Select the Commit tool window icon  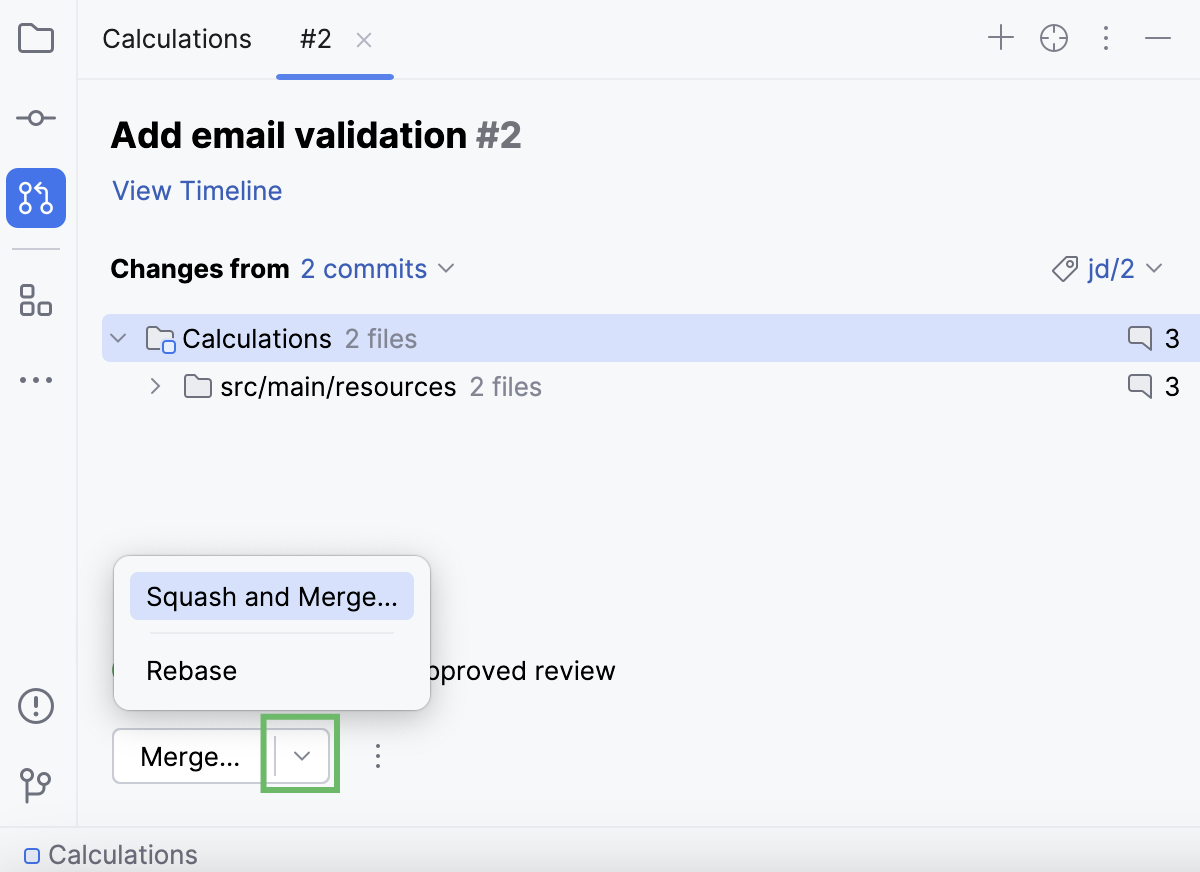(35, 117)
